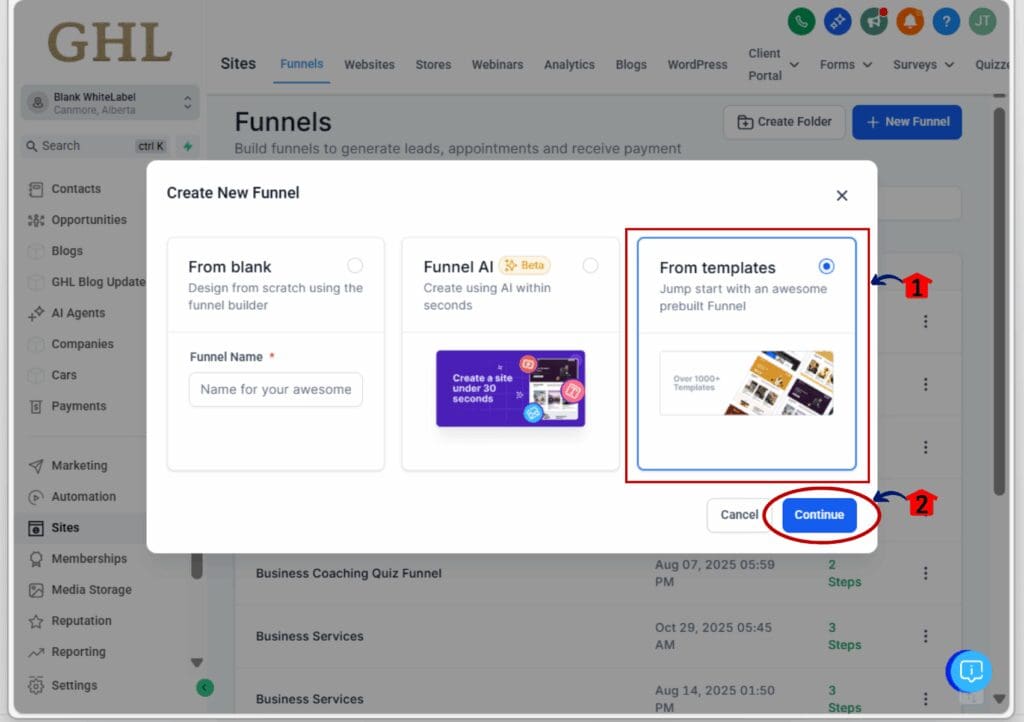Screen dimensions: 1024x722
Task: Open the phone dialer icon in top bar
Action: tap(801, 21)
